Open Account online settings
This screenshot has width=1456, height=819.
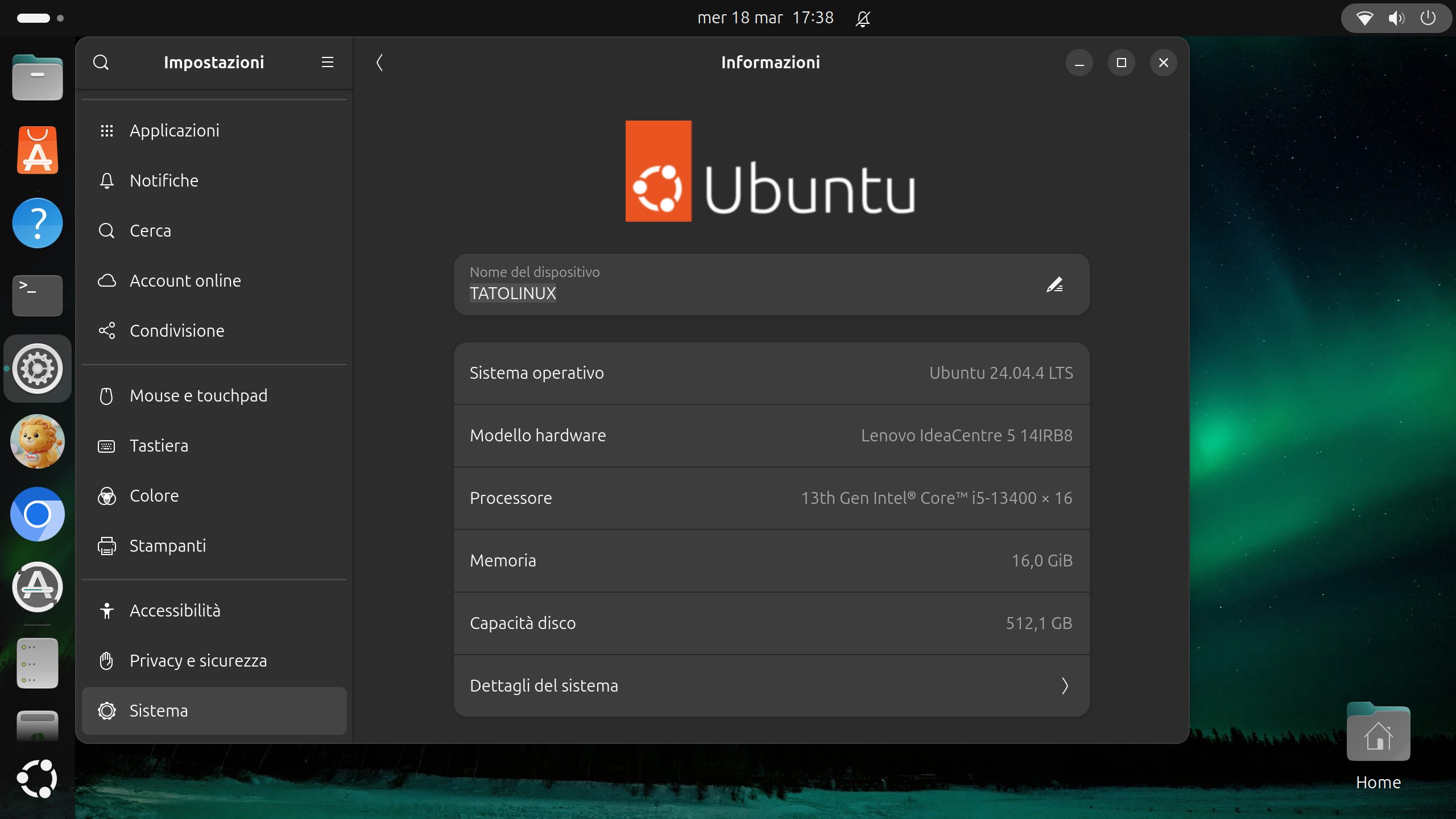pyautogui.click(x=185, y=280)
